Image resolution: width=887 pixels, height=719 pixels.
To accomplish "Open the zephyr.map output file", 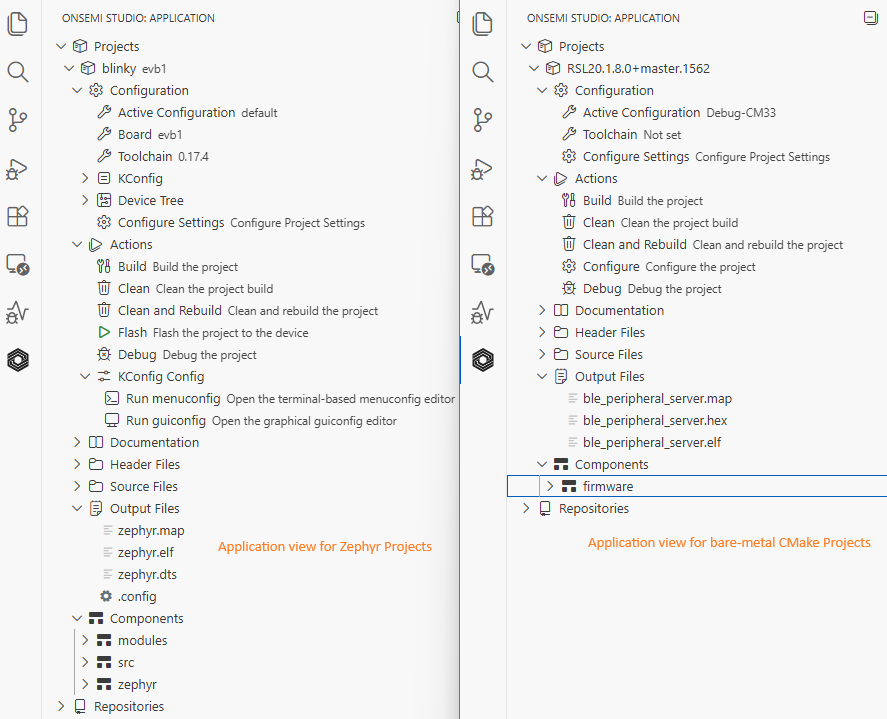I will [x=150, y=530].
